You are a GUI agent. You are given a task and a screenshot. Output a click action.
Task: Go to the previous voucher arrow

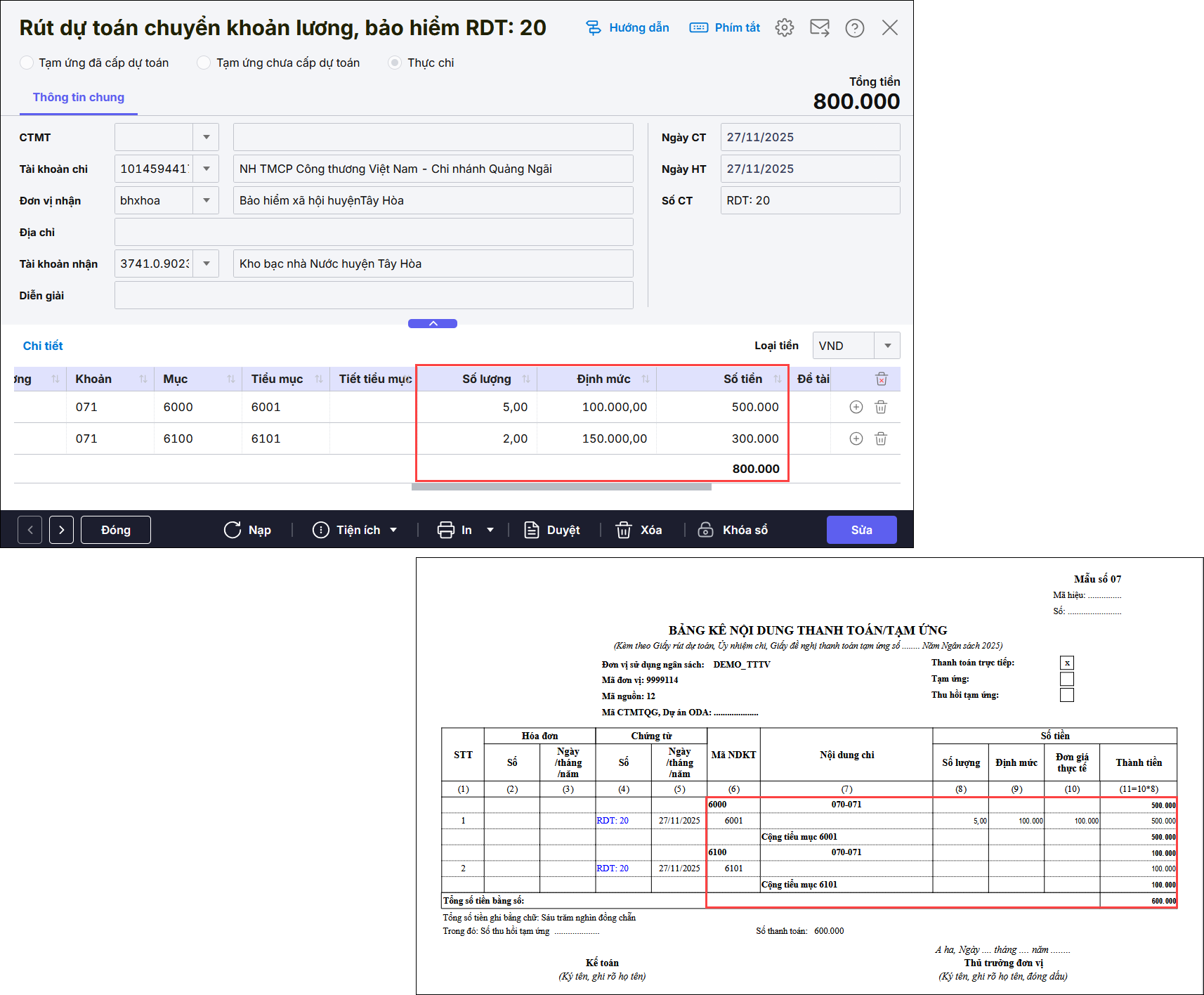click(x=30, y=530)
